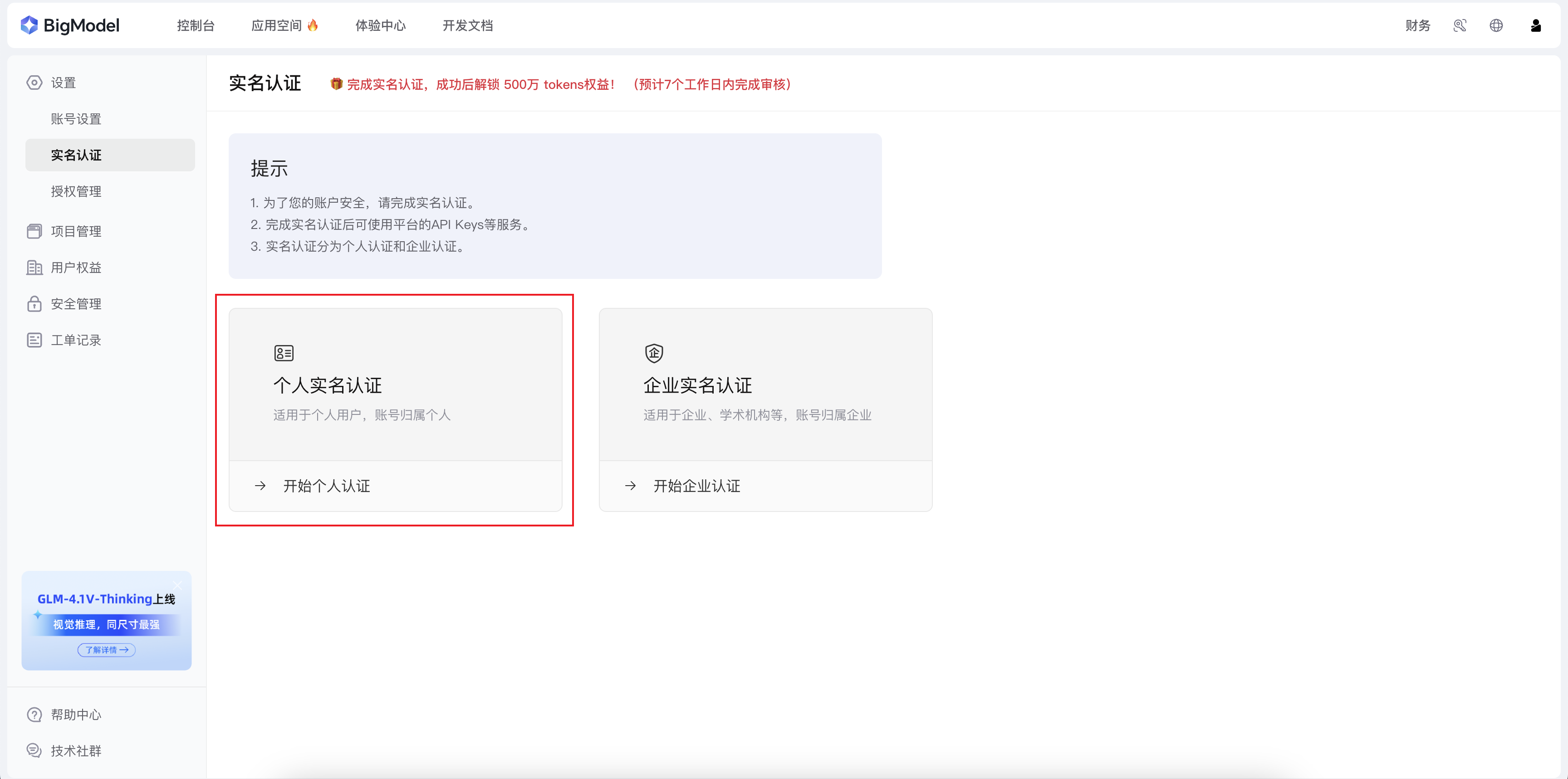Viewport: 1568px width, 779px height.
Task: Open 体验中心 in top navigation
Action: coord(381,25)
